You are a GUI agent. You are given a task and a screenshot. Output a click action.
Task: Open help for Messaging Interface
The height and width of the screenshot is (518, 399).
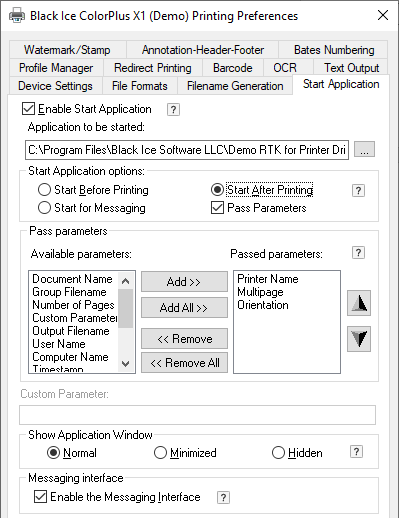coord(223,497)
